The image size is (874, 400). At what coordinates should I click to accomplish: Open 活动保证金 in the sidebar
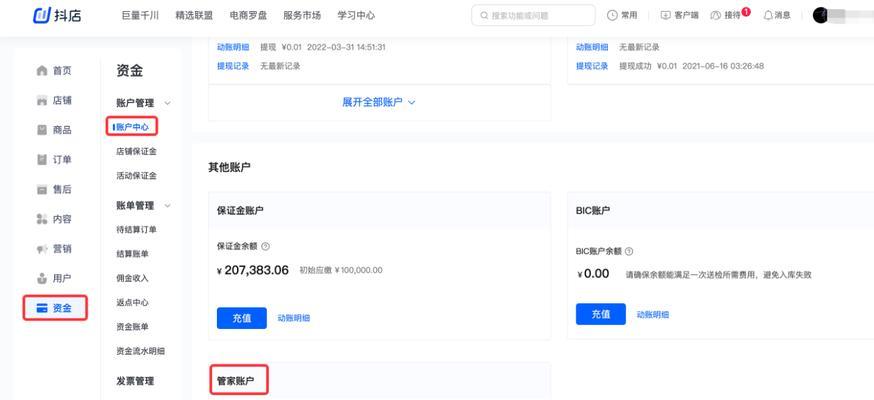(x=137, y=176)
